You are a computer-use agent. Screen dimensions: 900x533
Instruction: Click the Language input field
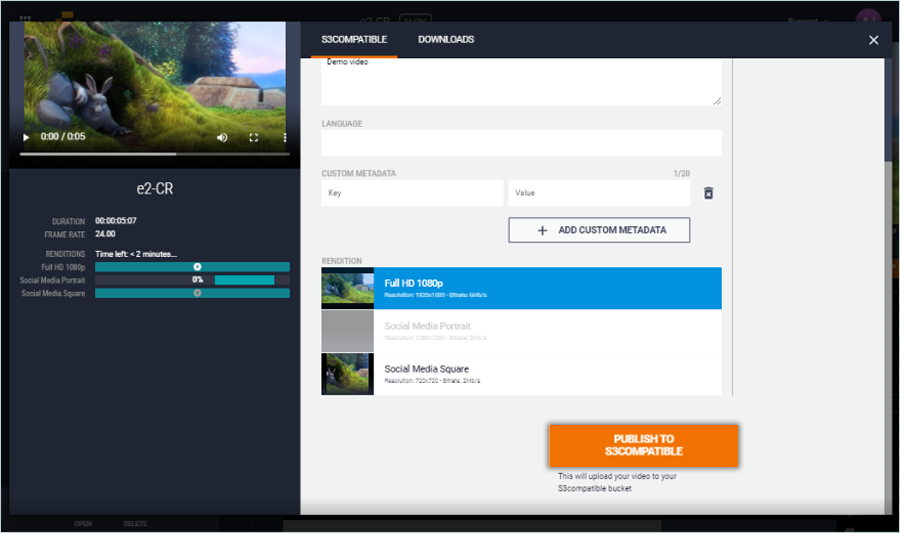[521, 143]
